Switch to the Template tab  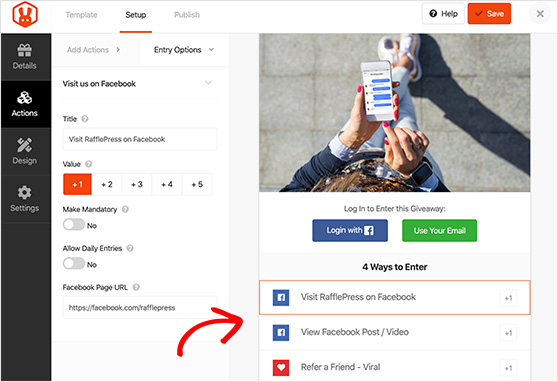click(81, 15)
